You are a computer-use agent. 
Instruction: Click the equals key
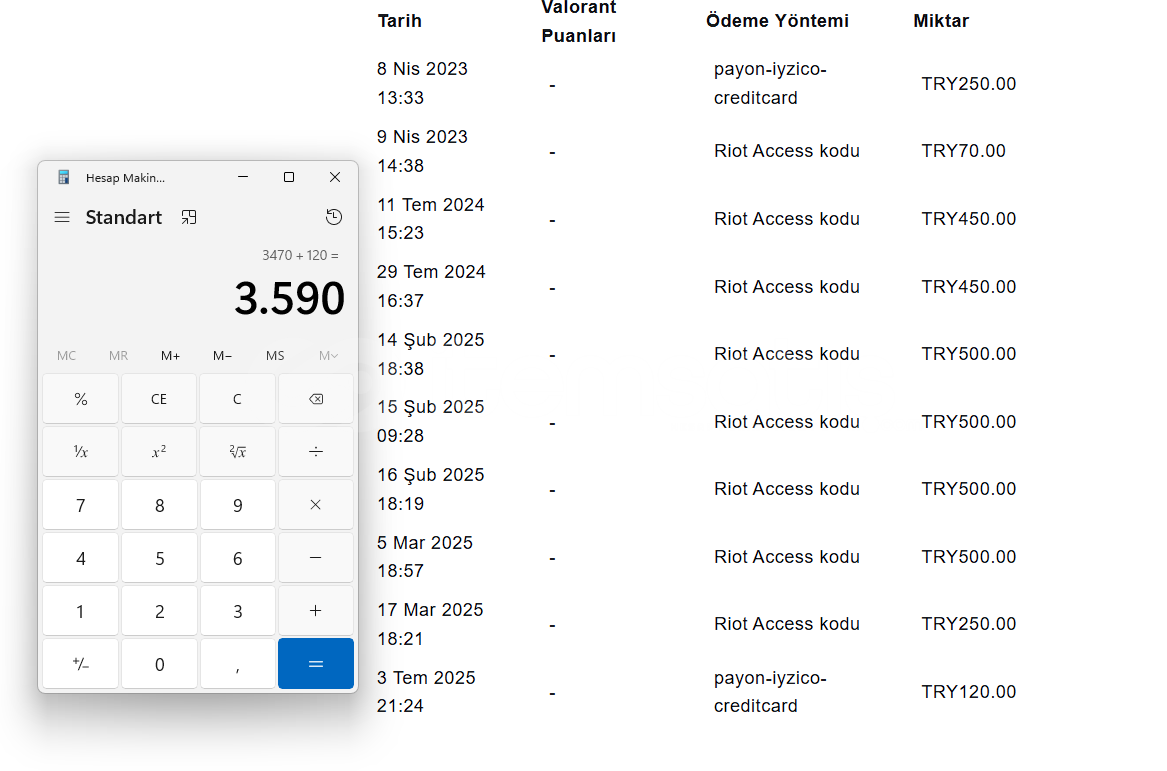tap(316, 664)
